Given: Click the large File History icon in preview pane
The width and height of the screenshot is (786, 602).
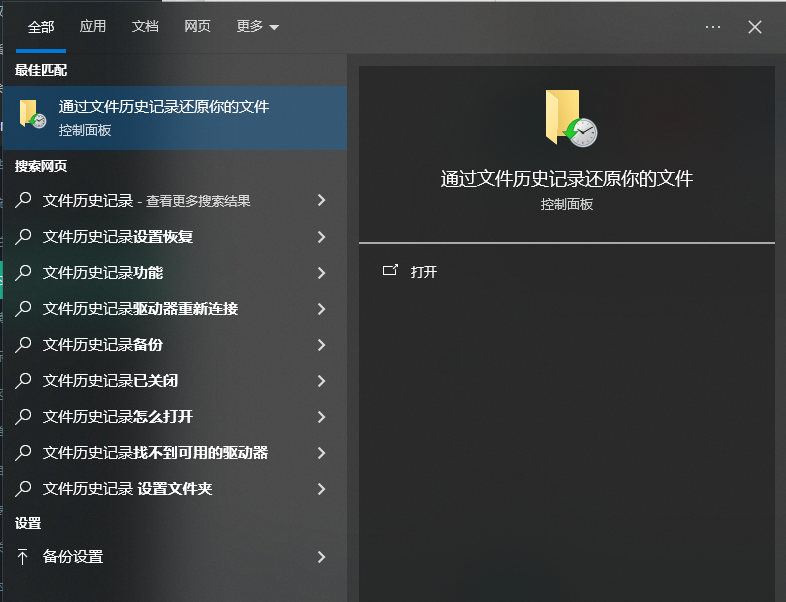Looking at the screenshot, I should [x=571, y=118].
